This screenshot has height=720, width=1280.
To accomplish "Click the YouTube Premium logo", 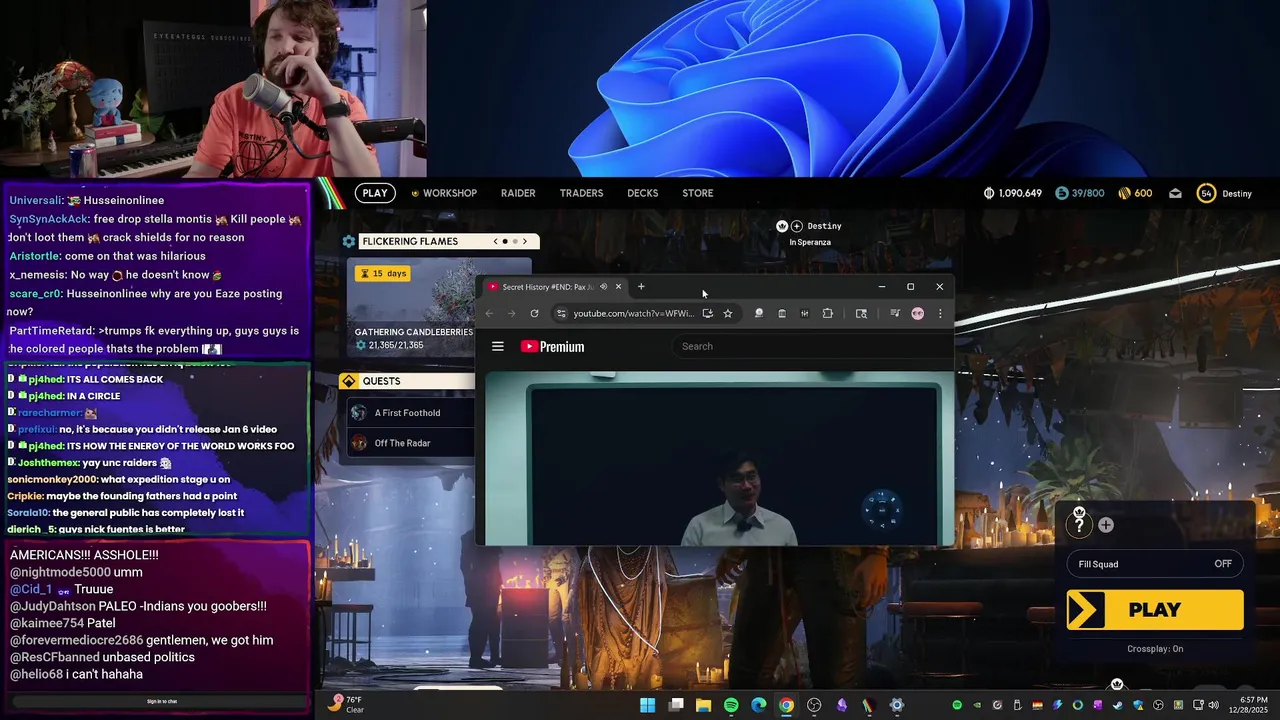I will click(x=552, y=347).
